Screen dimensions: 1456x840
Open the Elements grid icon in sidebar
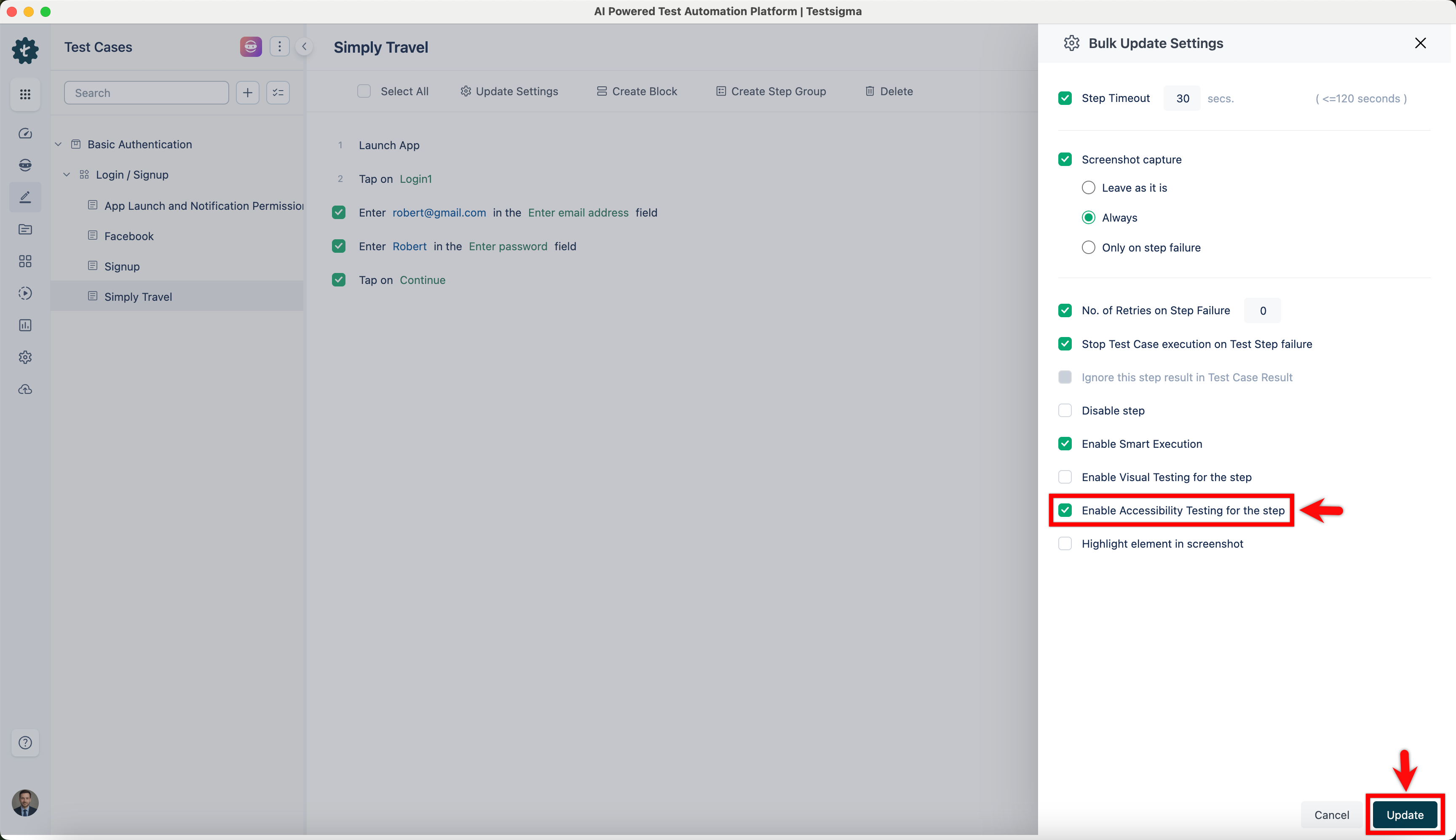click(x=25, y=261)
